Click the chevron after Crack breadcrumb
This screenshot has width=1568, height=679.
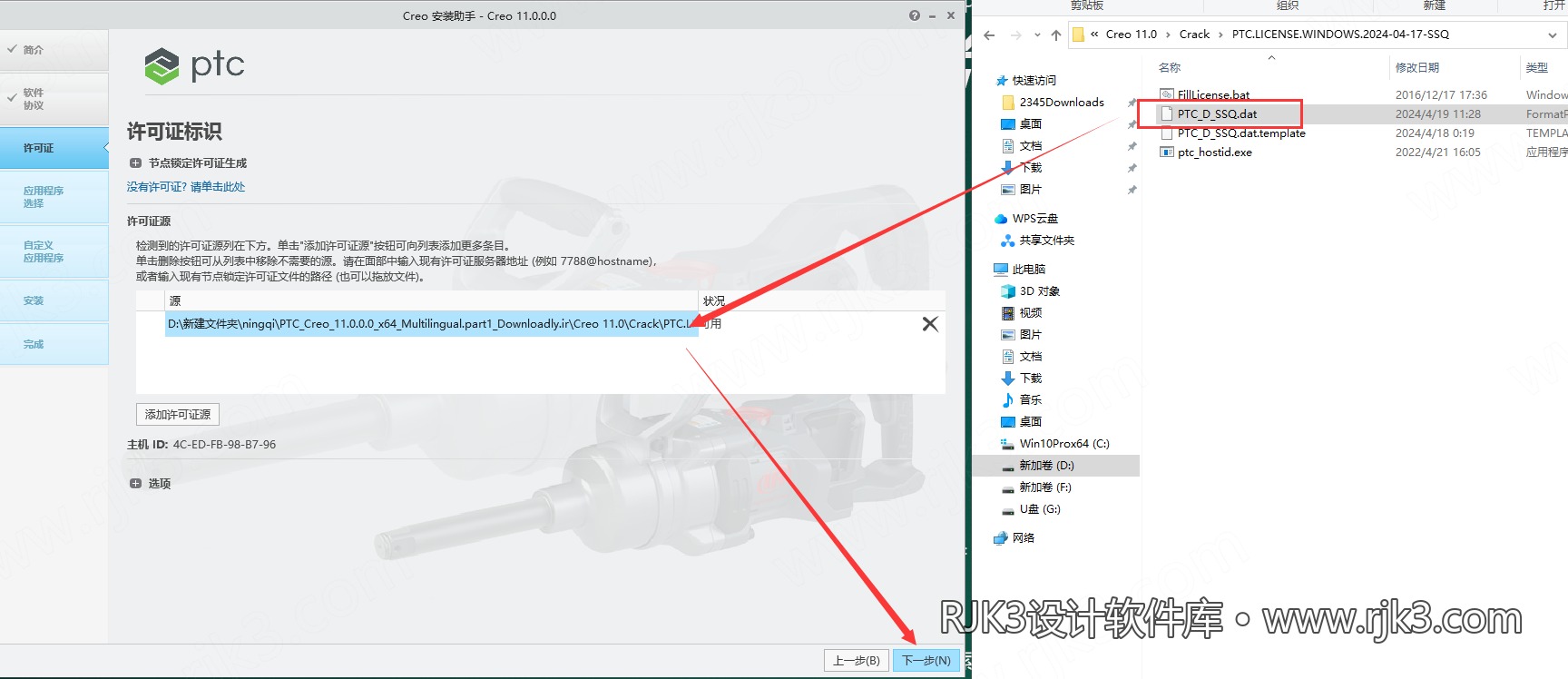[x=1220, y=34]
